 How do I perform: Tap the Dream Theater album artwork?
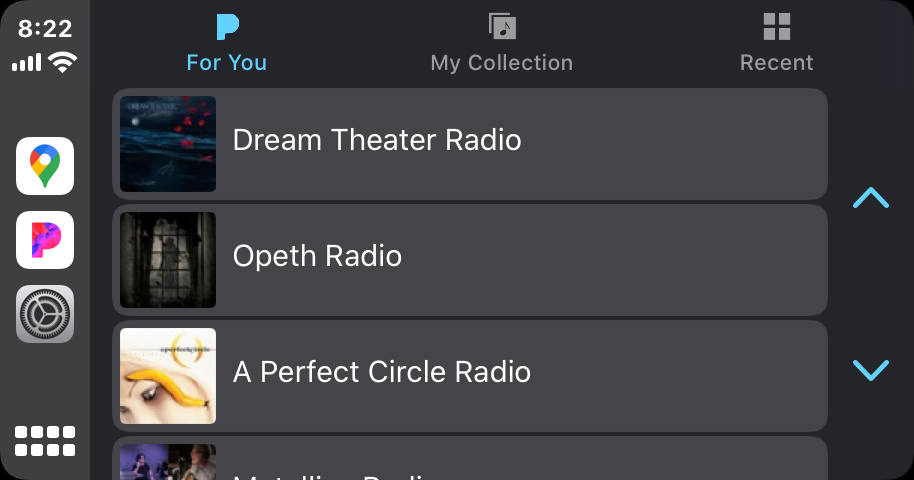tap(168, 143)
